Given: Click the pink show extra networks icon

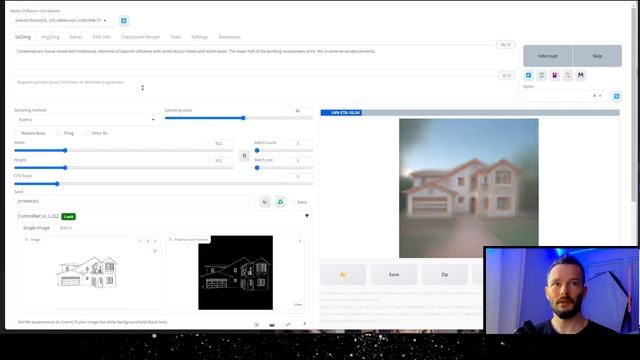Looking at the screenshot, I should point(555,75).
